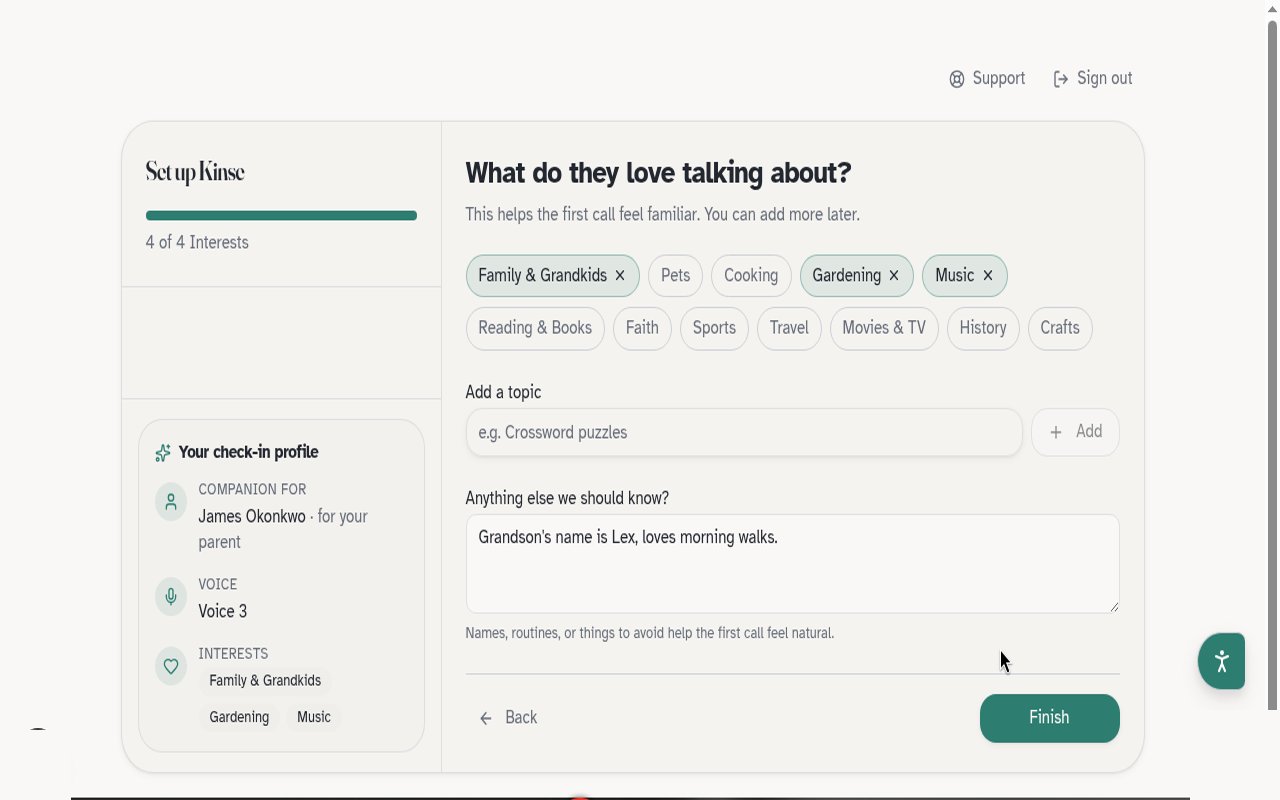Toggle the Reading & Books chip
Viewport: 1280px width, 800px height.
(x=535, y=328)
